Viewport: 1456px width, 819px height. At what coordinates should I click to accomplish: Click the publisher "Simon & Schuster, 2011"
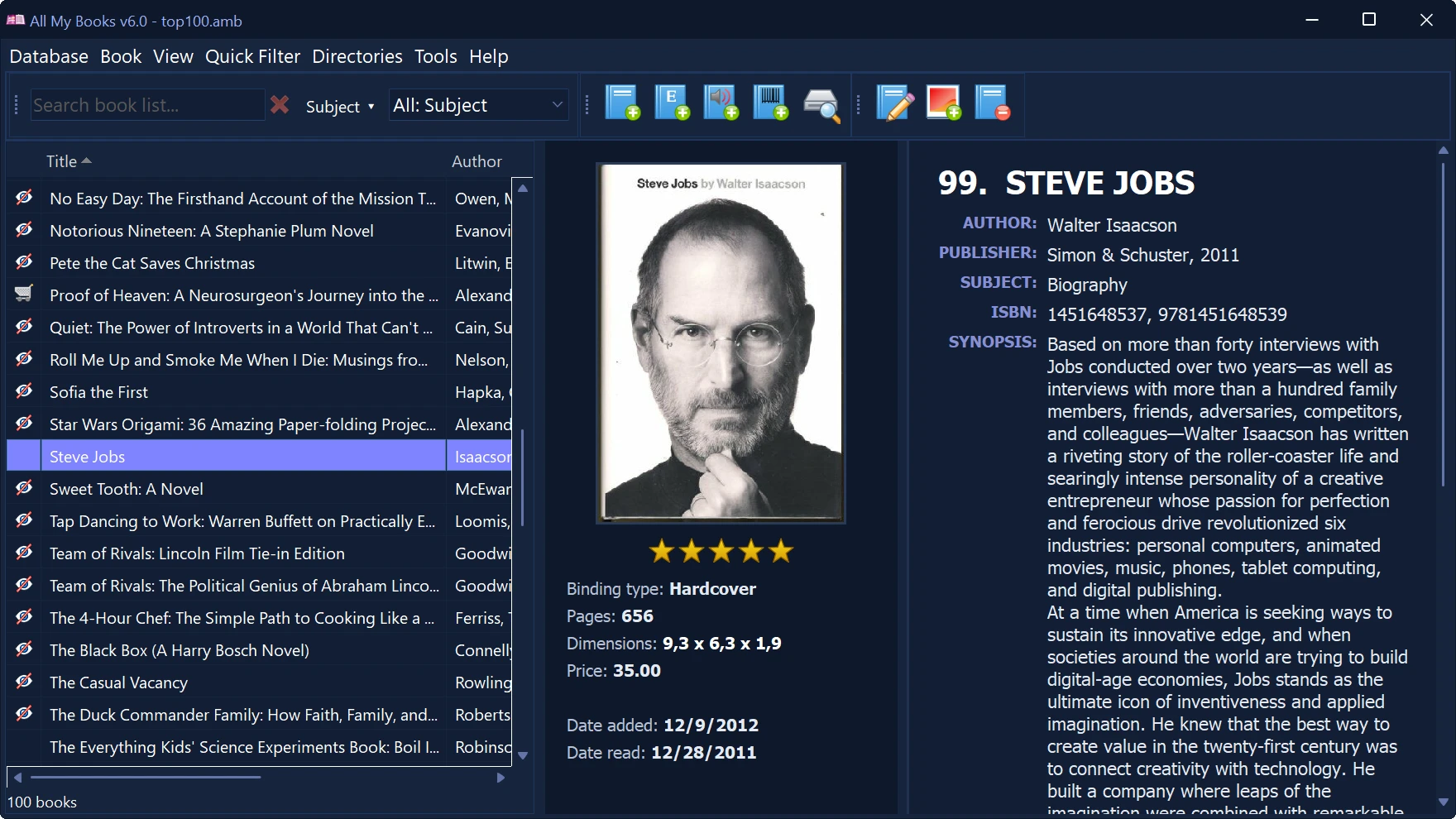point(1143,255)
